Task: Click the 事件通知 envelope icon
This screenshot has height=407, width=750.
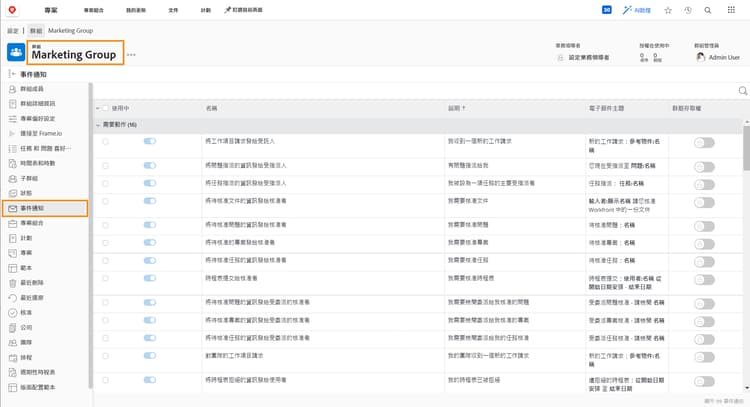Action: click(x=12, y=209)
